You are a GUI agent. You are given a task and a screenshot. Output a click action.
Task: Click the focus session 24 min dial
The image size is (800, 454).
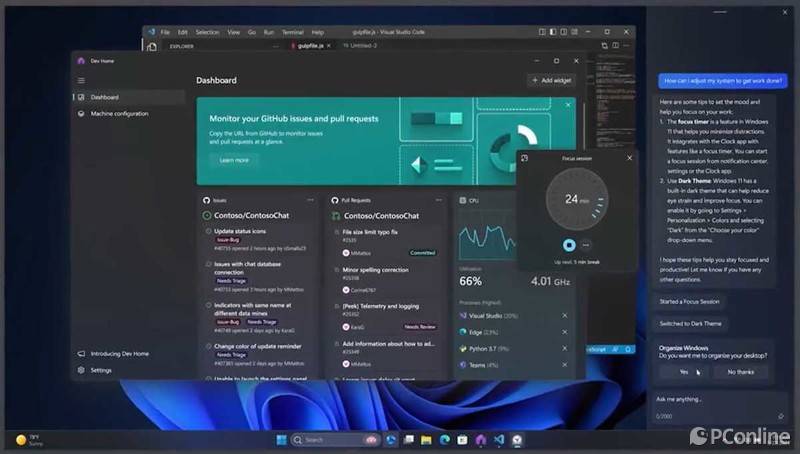pyautogui.click(x=577, y=199)
